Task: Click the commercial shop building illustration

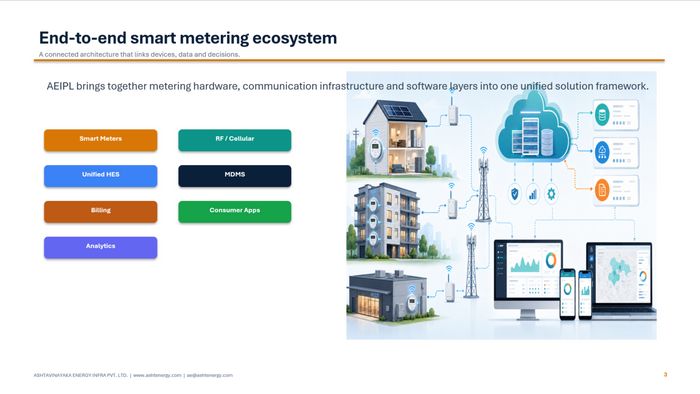Action: click(388, 295)
